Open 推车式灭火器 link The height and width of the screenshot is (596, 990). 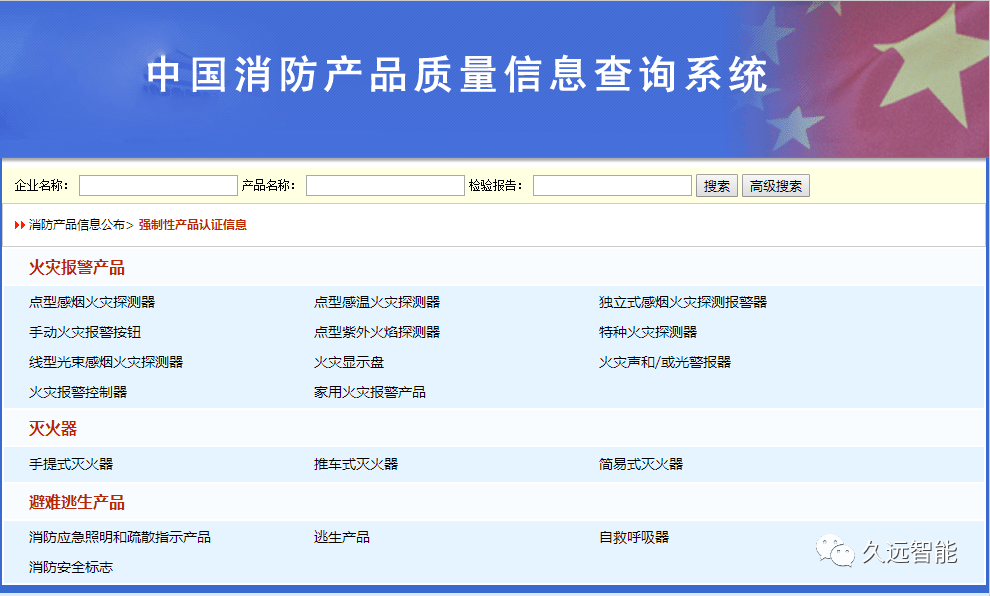(x=355, y=464)
